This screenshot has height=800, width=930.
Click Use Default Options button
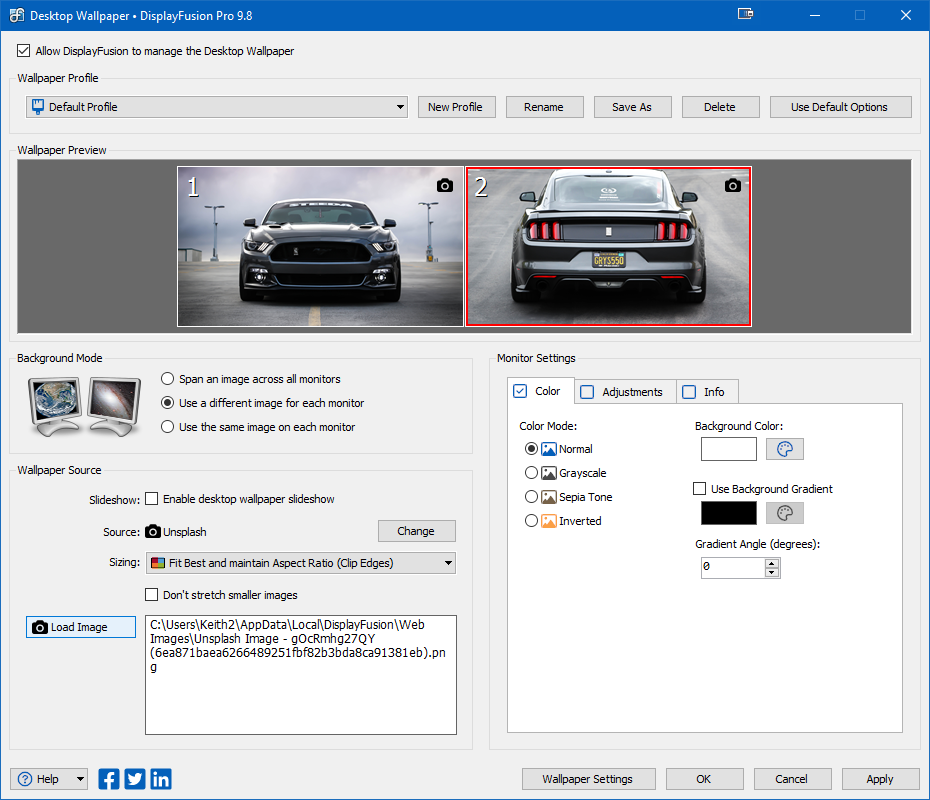(840, 107)
